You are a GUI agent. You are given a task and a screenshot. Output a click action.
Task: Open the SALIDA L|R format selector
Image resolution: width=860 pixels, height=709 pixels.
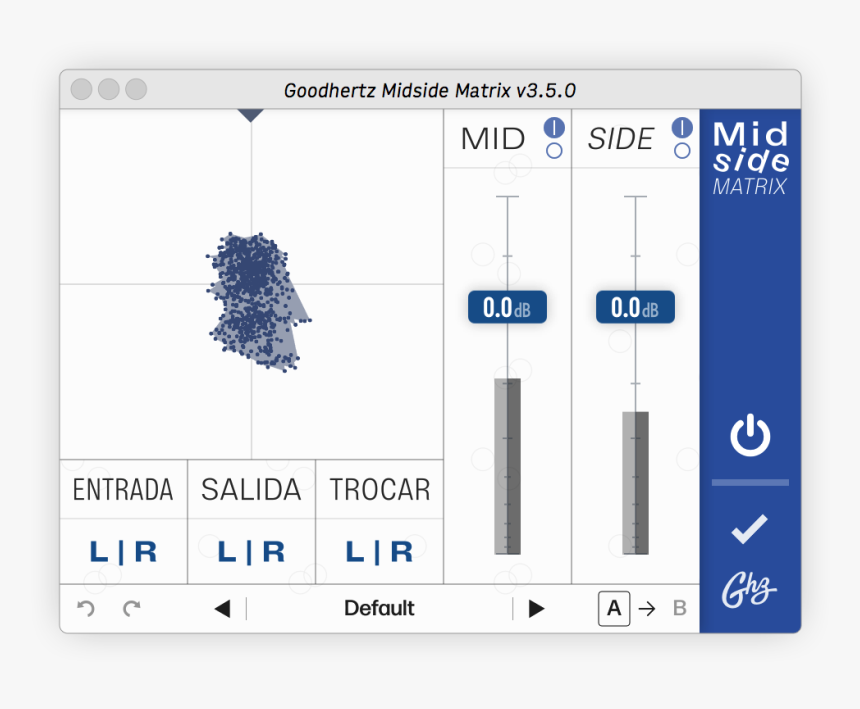click(x=251, y=552)
